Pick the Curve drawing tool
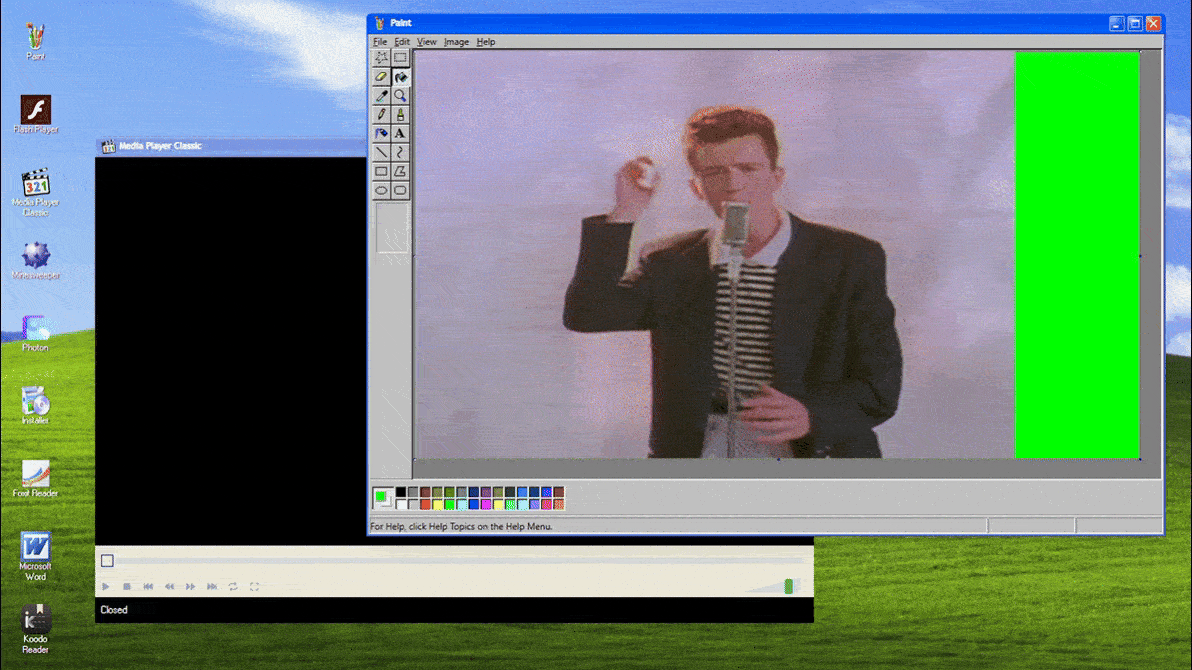This screenshot has height=670, width=1192. click(x=400, y=152)
